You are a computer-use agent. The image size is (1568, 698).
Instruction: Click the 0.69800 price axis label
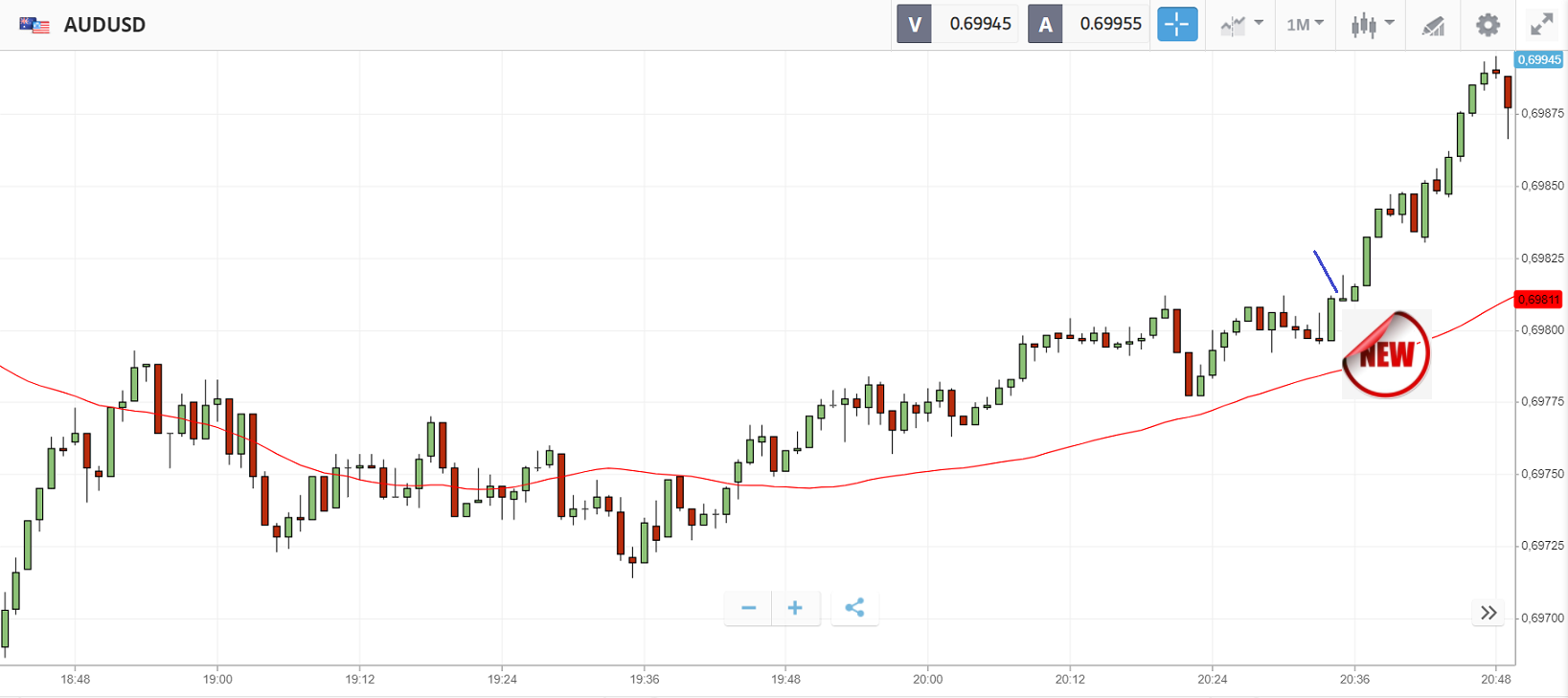[1542, 330]
